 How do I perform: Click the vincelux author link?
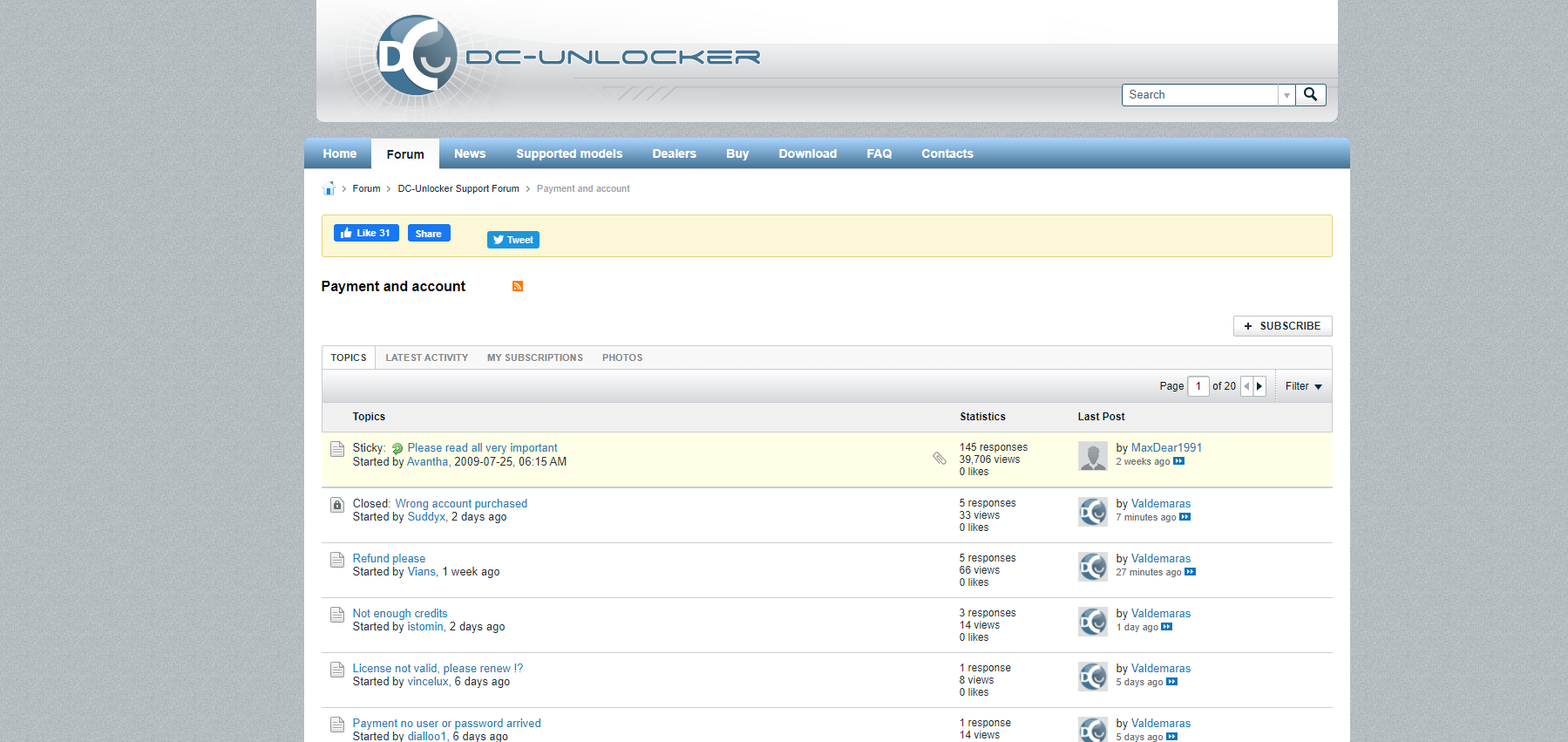428,681
